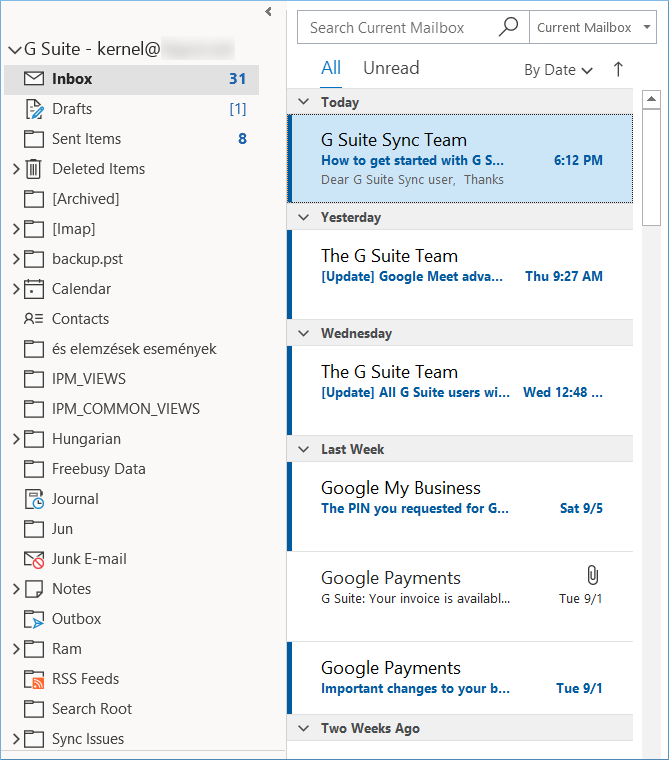The image size is (669, 760).
Task: Select the Drafts folder label
Action: [x=72, y=109]
